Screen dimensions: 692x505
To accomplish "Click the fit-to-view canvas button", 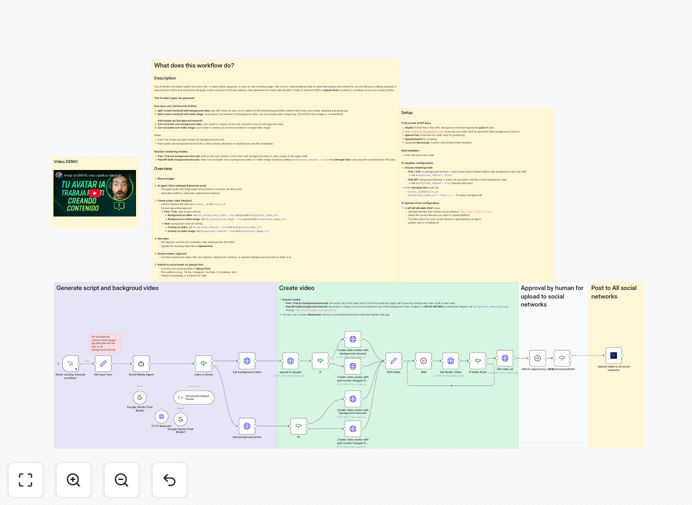I will 26,480.
